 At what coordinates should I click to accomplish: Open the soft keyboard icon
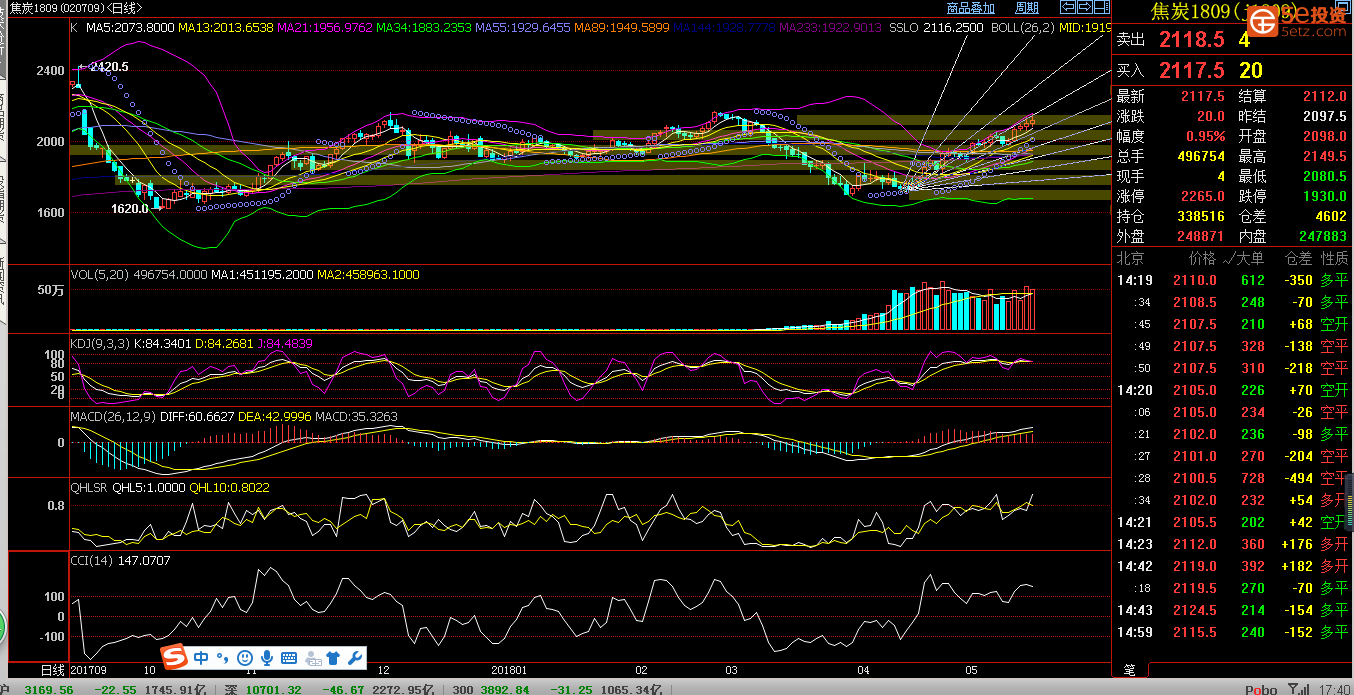(289, 658)
